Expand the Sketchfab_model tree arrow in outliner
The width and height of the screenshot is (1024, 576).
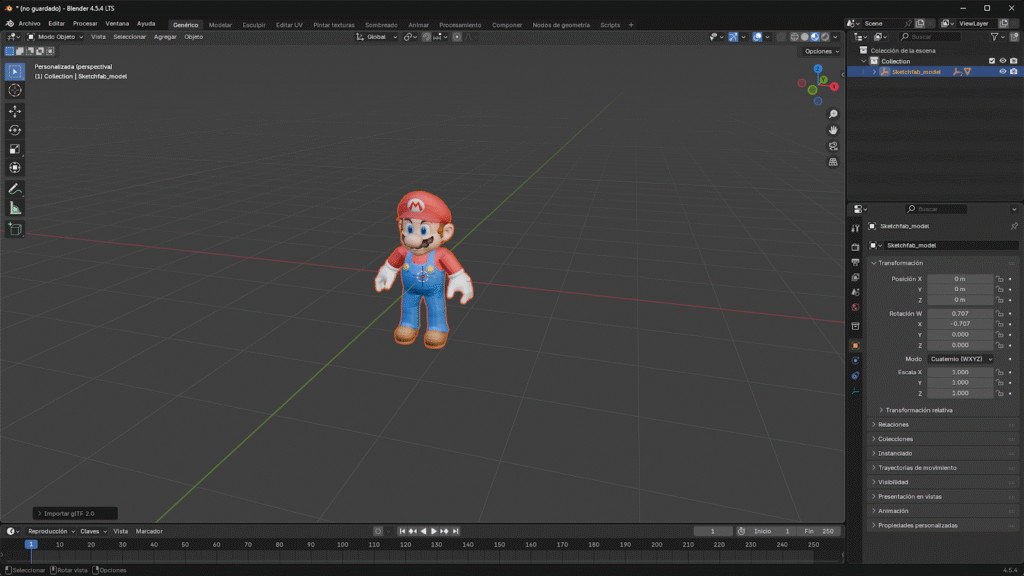coord(874,72)
